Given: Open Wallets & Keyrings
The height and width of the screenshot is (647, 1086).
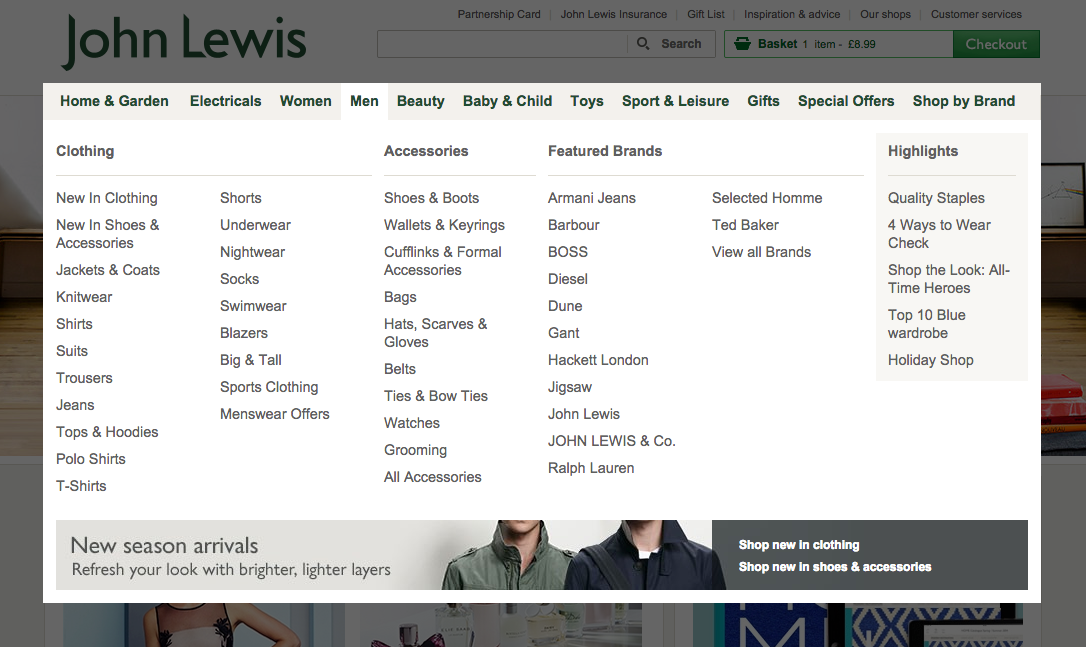Looking at the screenshot, I should pyautogui.click(x=445, y=225).
